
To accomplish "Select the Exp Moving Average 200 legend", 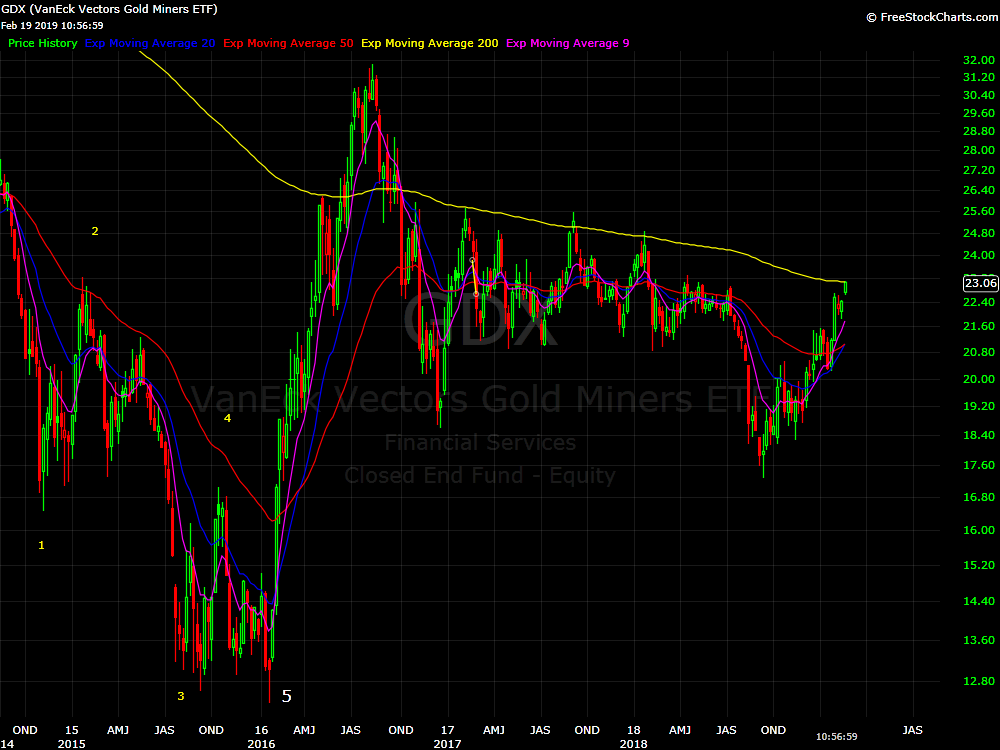I will 430,43.
